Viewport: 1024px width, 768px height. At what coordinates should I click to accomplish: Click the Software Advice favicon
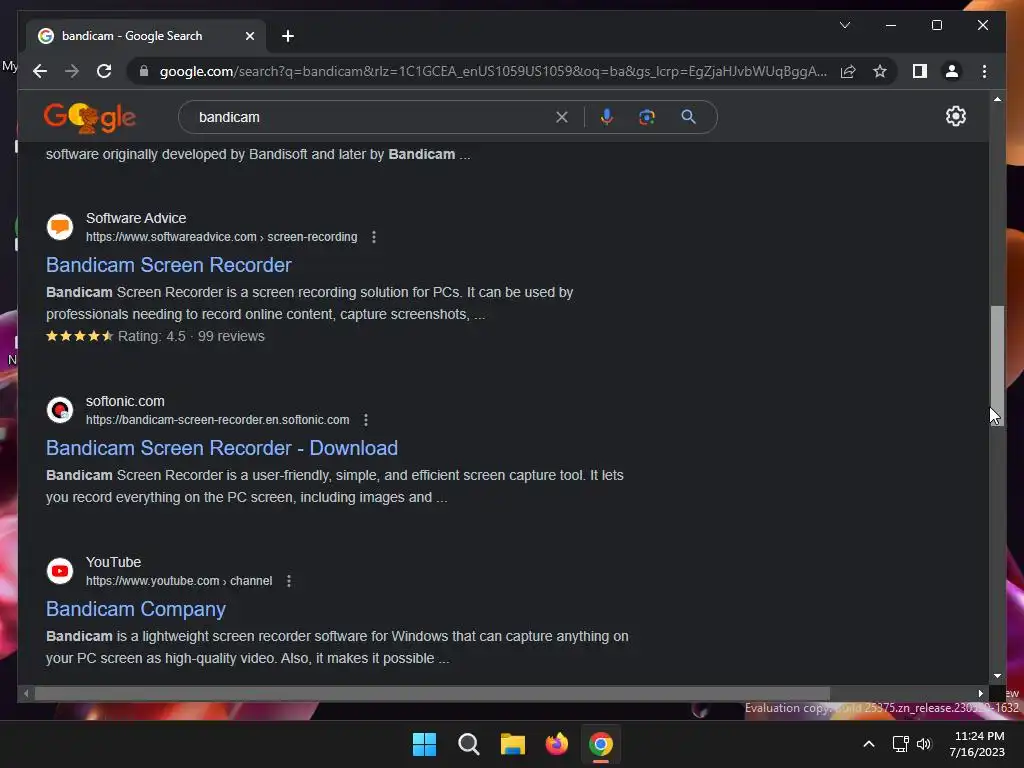(59, 227)
